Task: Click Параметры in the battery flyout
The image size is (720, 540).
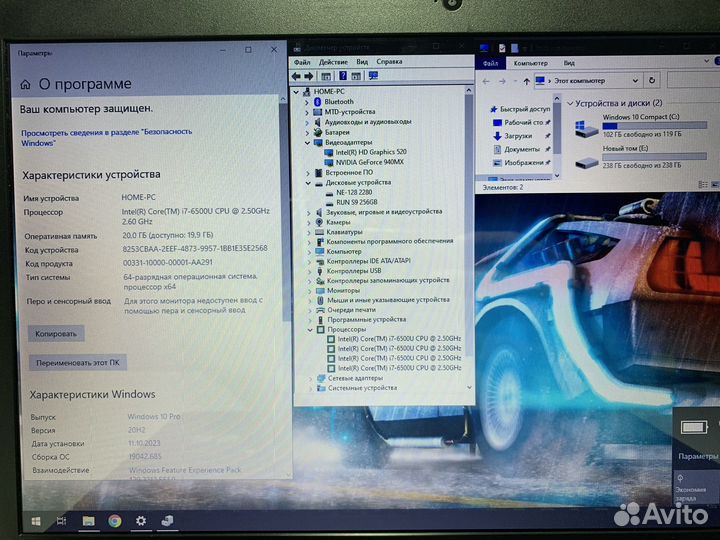Action: [697, 456]
